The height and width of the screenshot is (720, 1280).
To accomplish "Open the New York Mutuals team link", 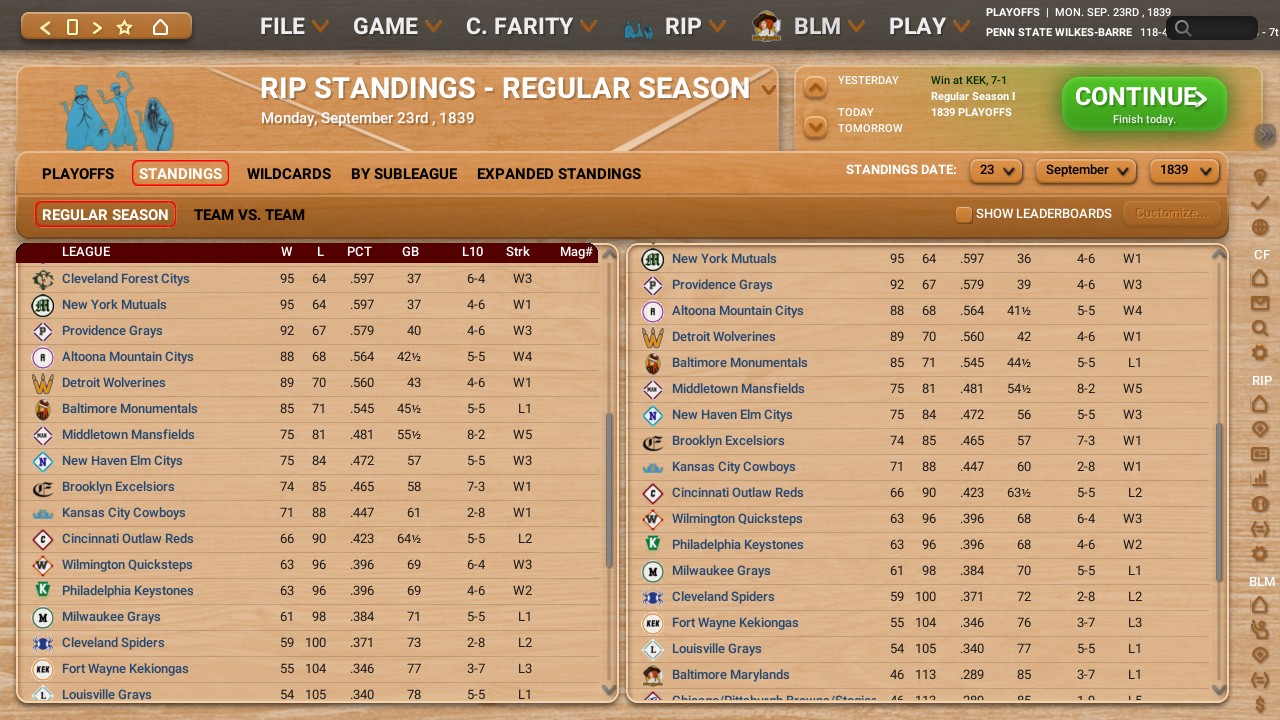I will point(114,305).
